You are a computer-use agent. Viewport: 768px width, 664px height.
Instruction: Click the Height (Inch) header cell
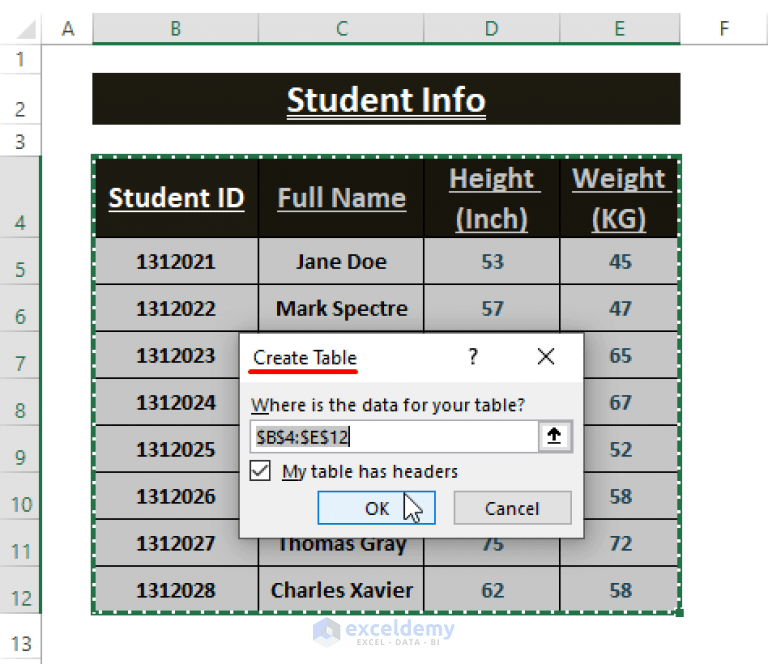pos(492,198)
